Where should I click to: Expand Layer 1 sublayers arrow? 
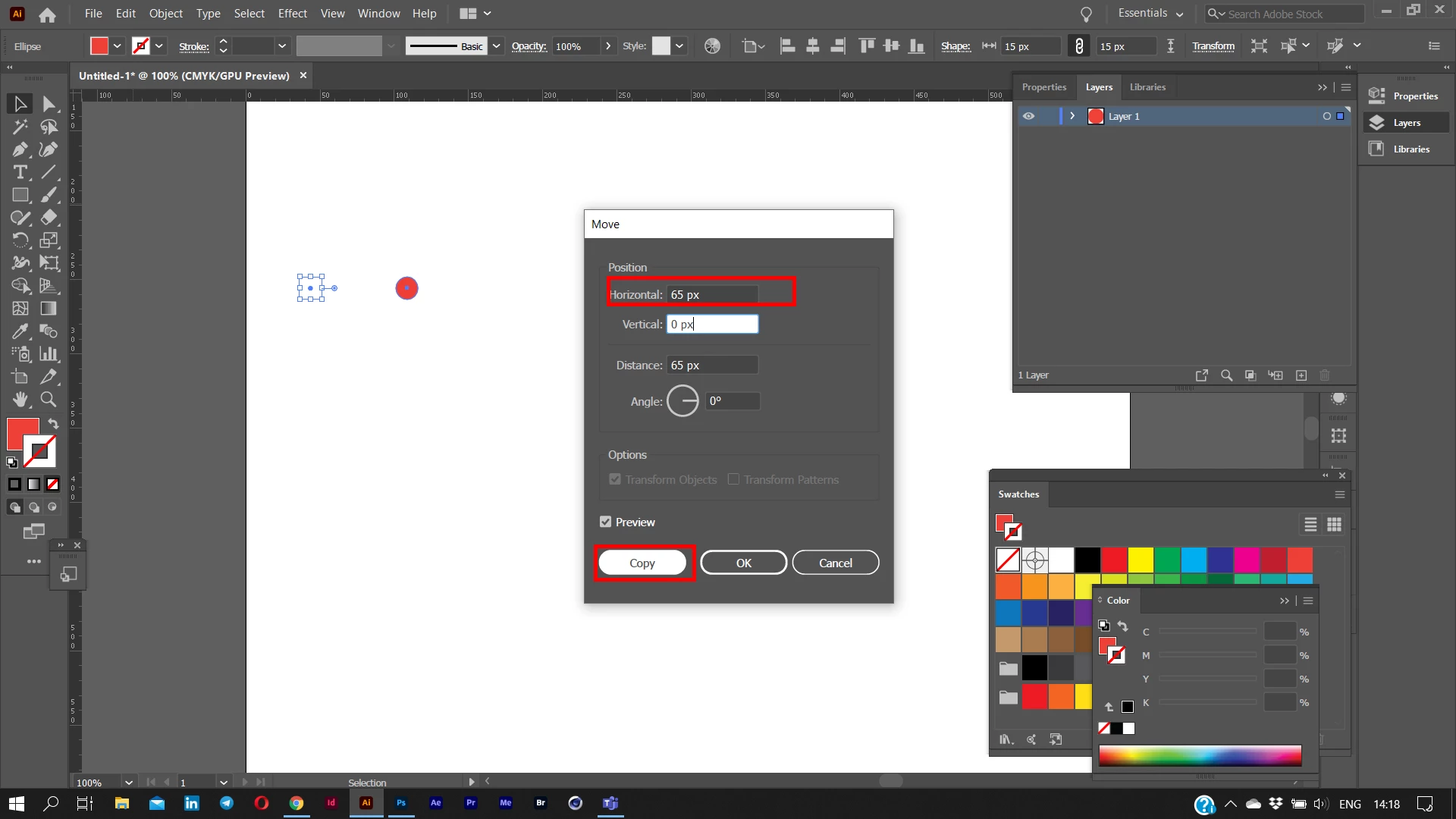pyautogui.click(x=1072, y=116)
